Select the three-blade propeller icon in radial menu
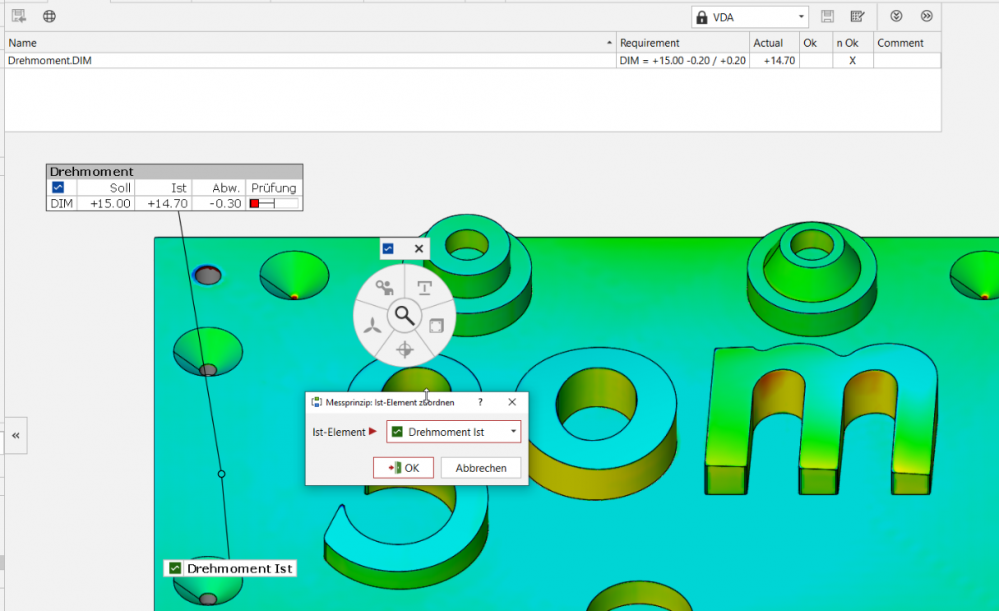Screen dimensions: 999x611 coord(371,325)
